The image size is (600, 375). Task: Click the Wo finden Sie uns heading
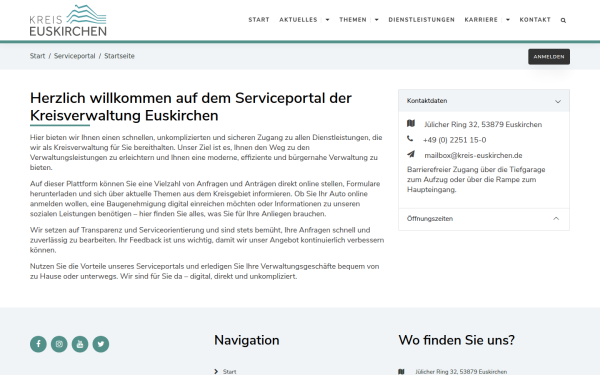coord(457,340)
